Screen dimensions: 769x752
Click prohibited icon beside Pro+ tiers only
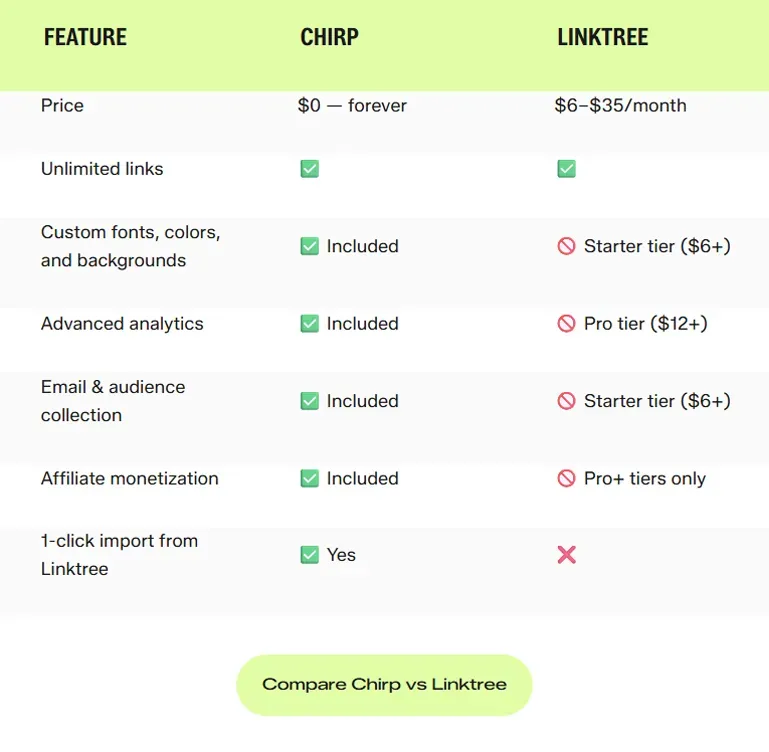pyautogui.click(x=566, y=479)
